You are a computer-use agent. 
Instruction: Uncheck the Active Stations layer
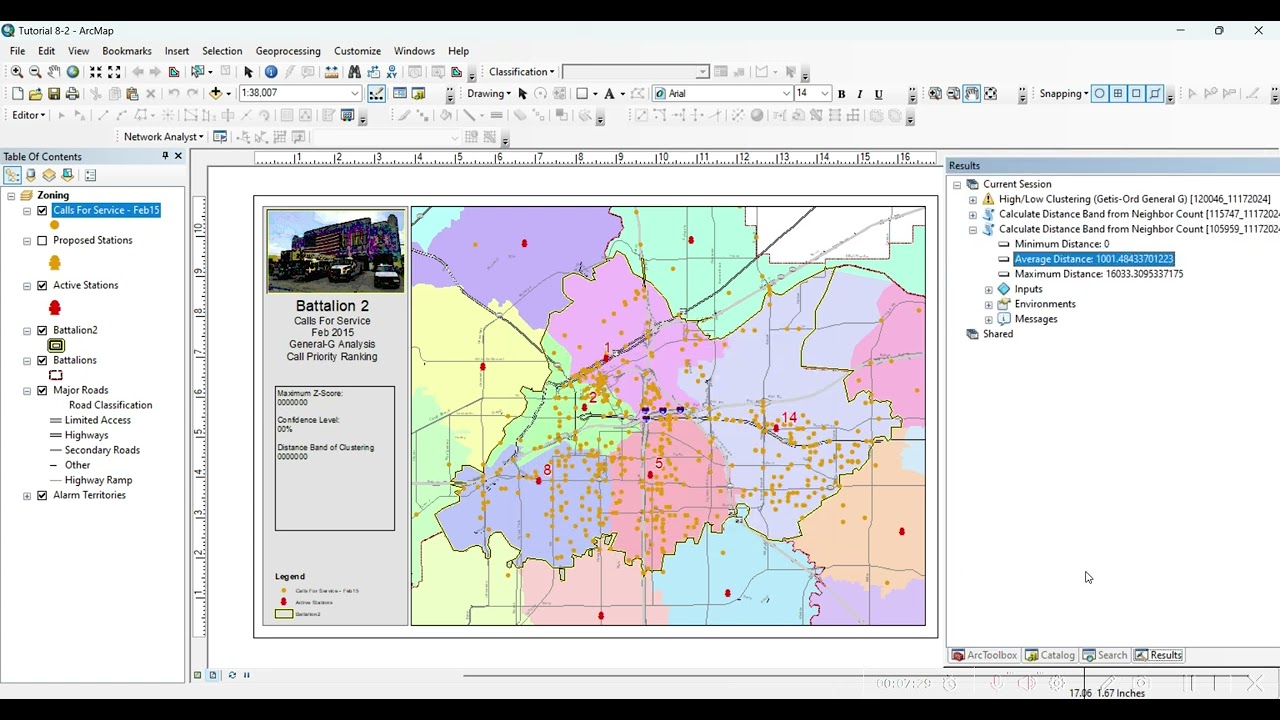point(42,286)
